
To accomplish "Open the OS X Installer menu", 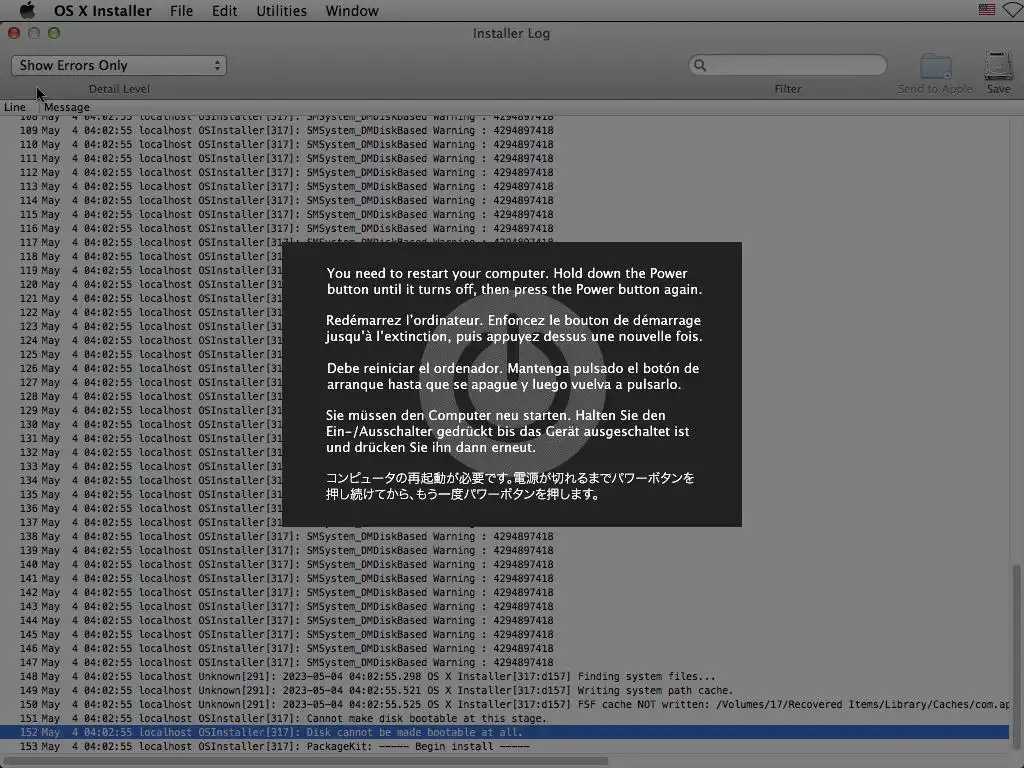I will point(103,11).
